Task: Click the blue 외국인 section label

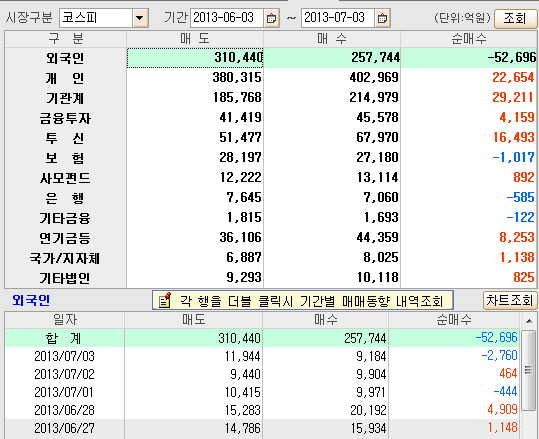Action: (31, 300)
